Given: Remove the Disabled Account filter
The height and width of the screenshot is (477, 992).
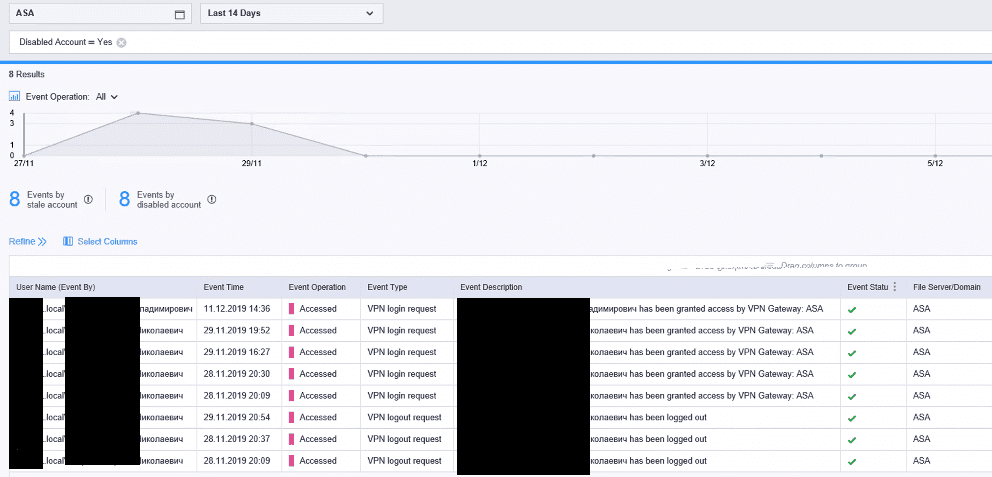Looking at the screenshot, I should (x=121, y=42).
